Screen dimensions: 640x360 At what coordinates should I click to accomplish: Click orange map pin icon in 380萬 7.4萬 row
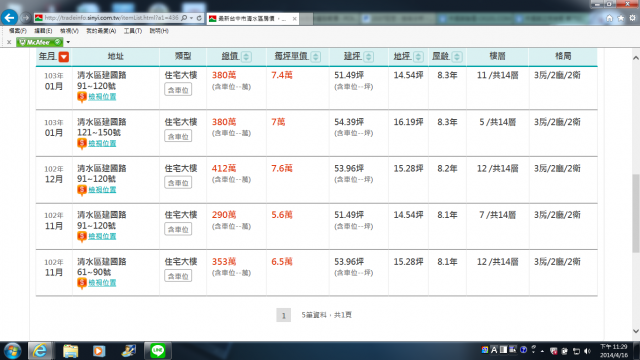[82, 97]
